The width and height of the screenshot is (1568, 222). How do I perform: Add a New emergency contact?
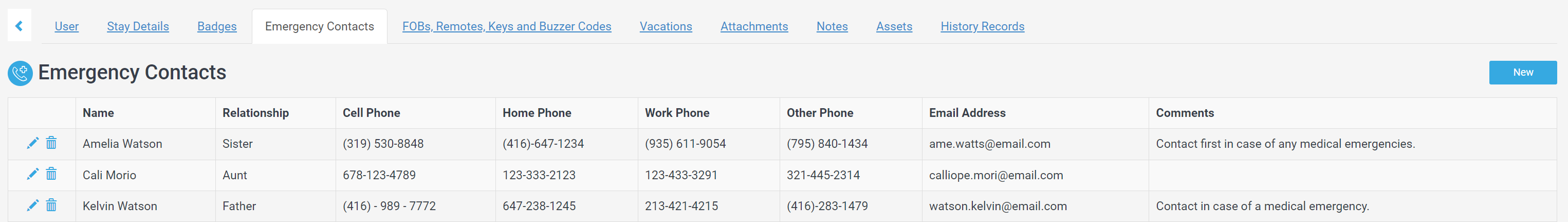point(1522,73)
